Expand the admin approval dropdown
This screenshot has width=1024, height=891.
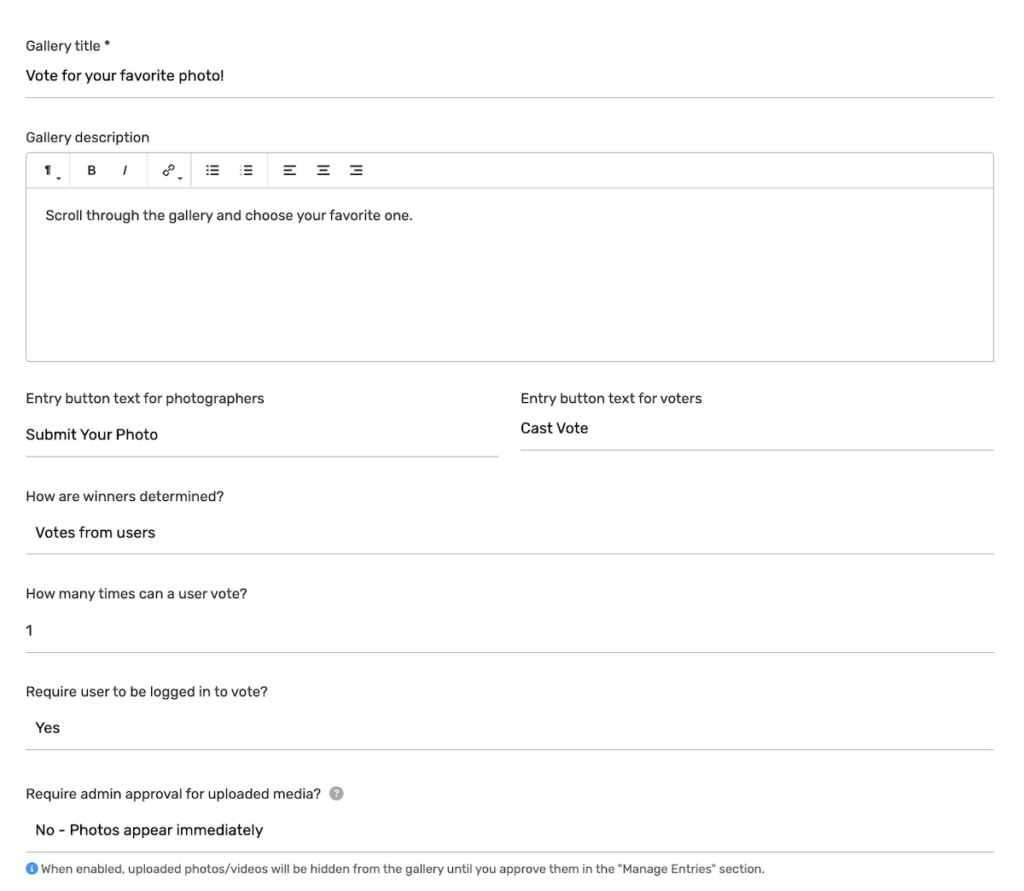(x=509, y=830)
